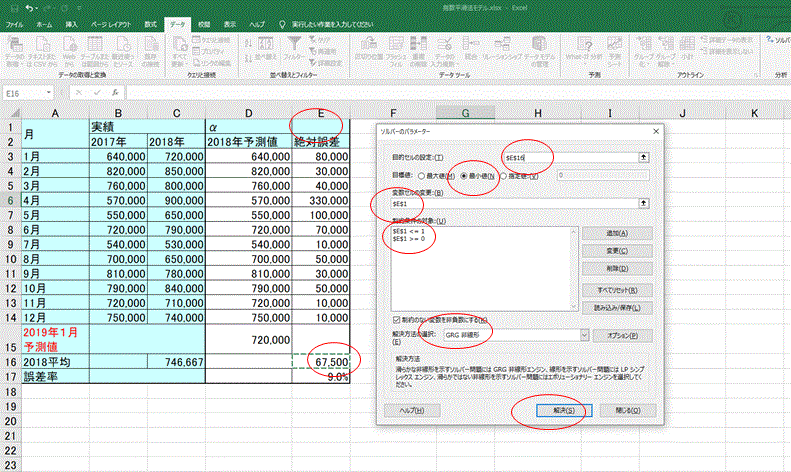Select the 最小値 (Min) radio button
Screen dimensions: 791x472
pos(465,174)
